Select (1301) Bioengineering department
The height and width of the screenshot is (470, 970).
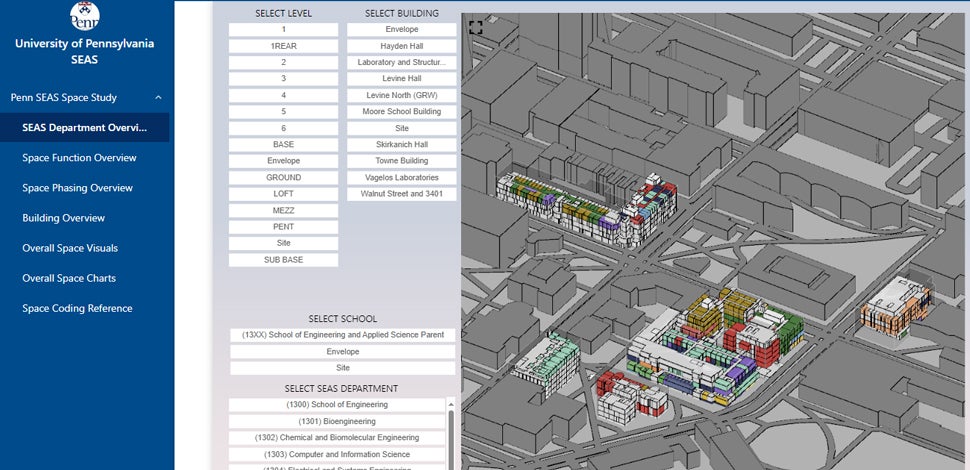click(337, 422)
